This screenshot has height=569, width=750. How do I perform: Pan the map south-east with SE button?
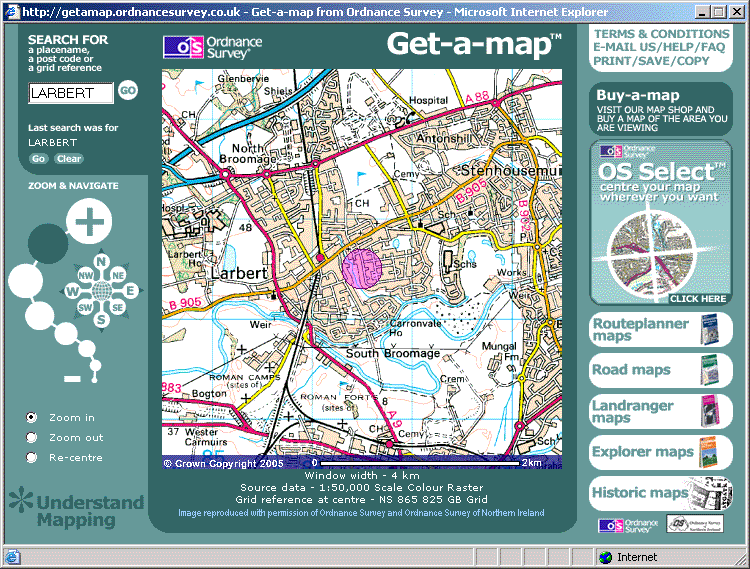point(118,307)
